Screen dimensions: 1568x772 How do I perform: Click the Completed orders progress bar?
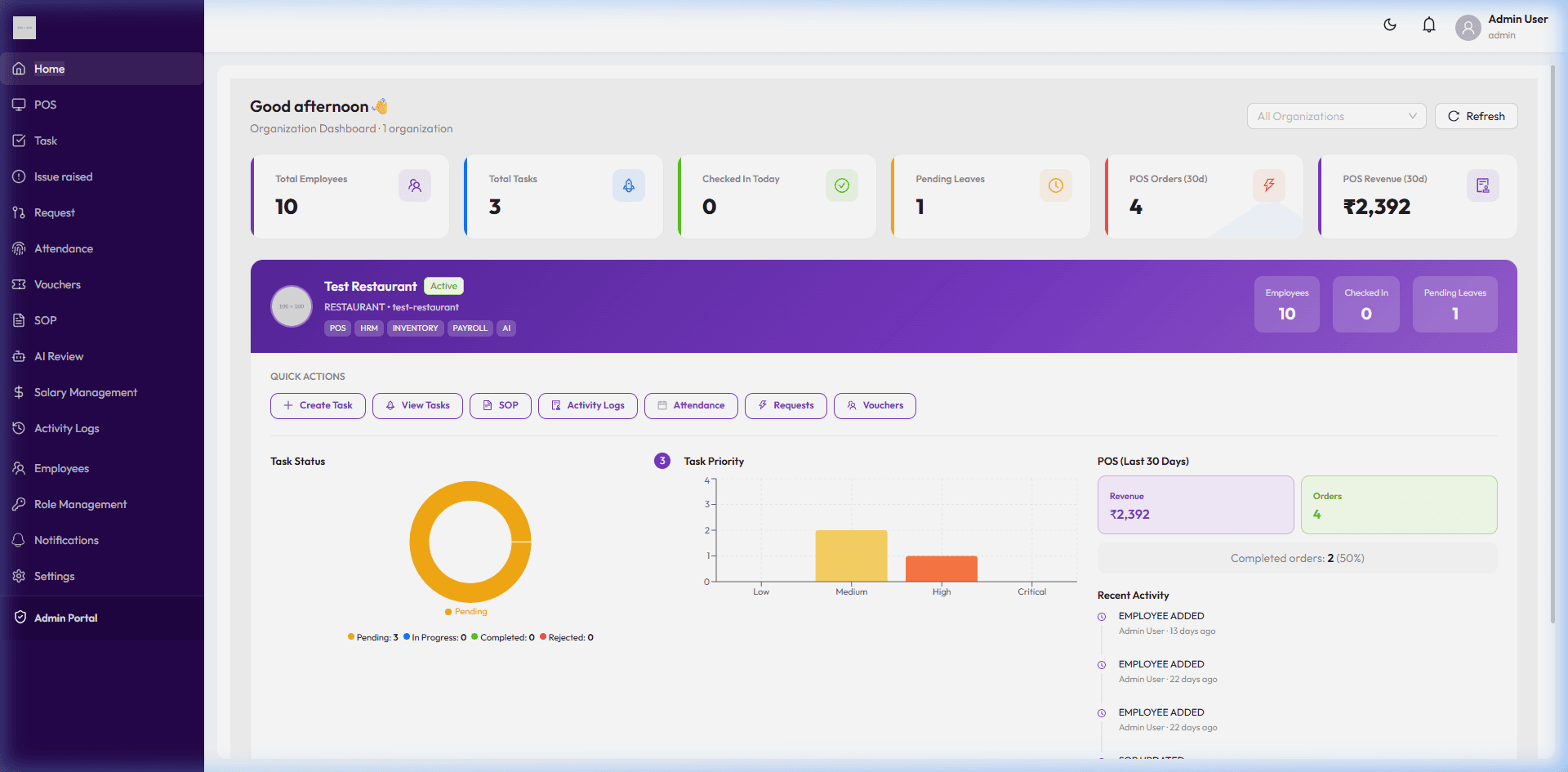(1297, 558)
